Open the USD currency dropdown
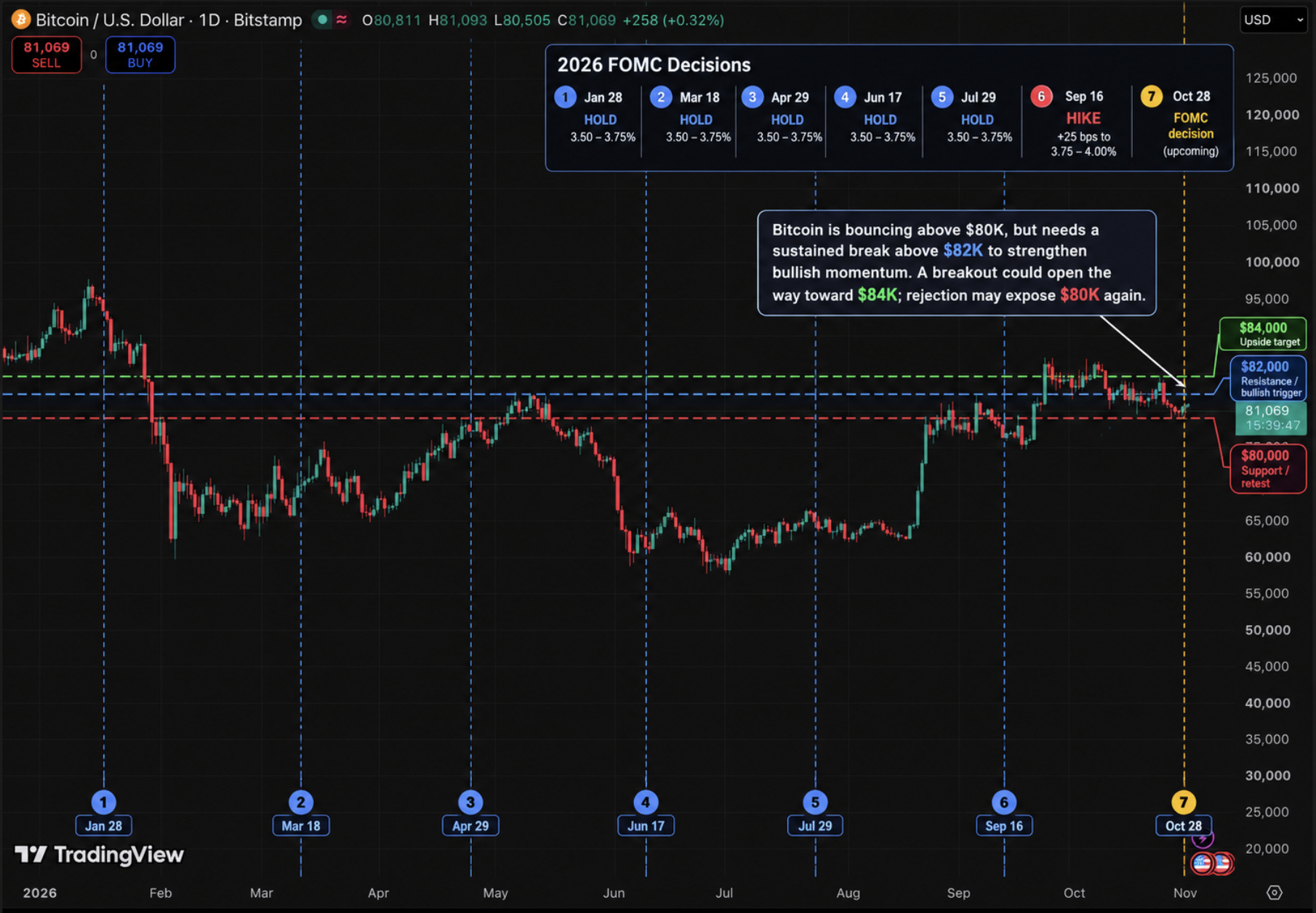This screenshot has width=1316, height=913. [1273, 20]
